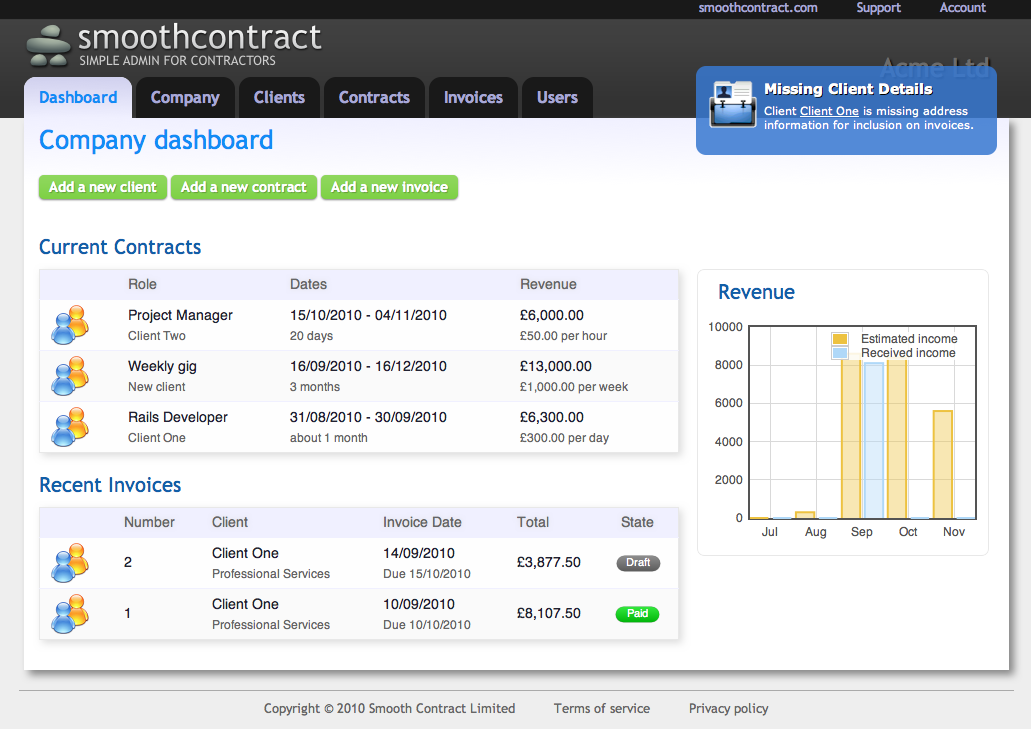Viewport: 1031px width, 729px height.
Task: Click the people icon beside Weekly gig contract
Action: tap(70, 376)
